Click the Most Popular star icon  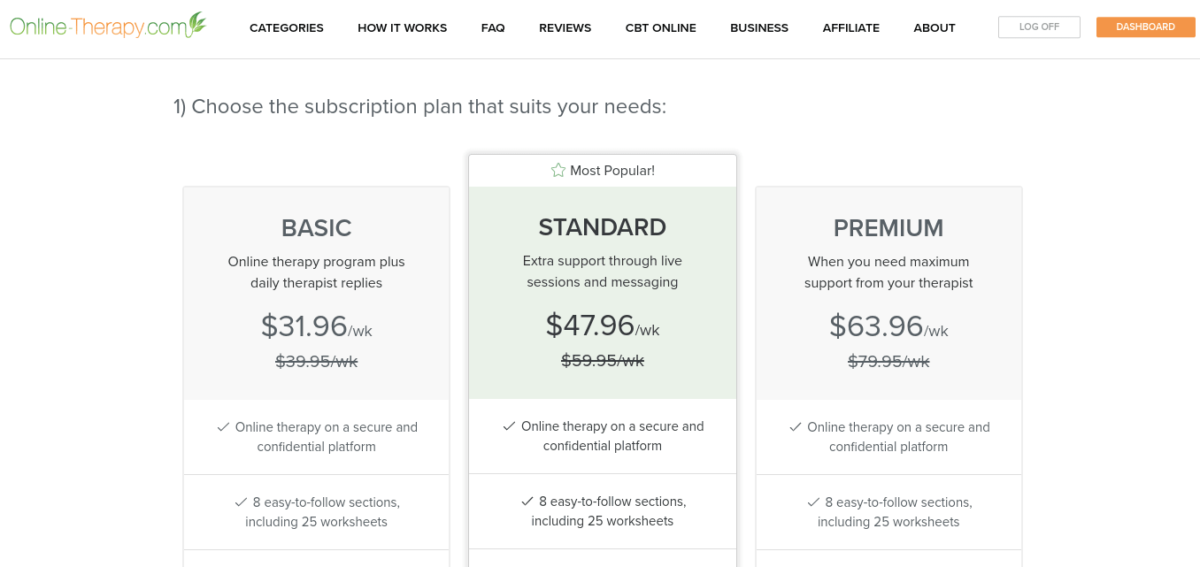point(558,171)
